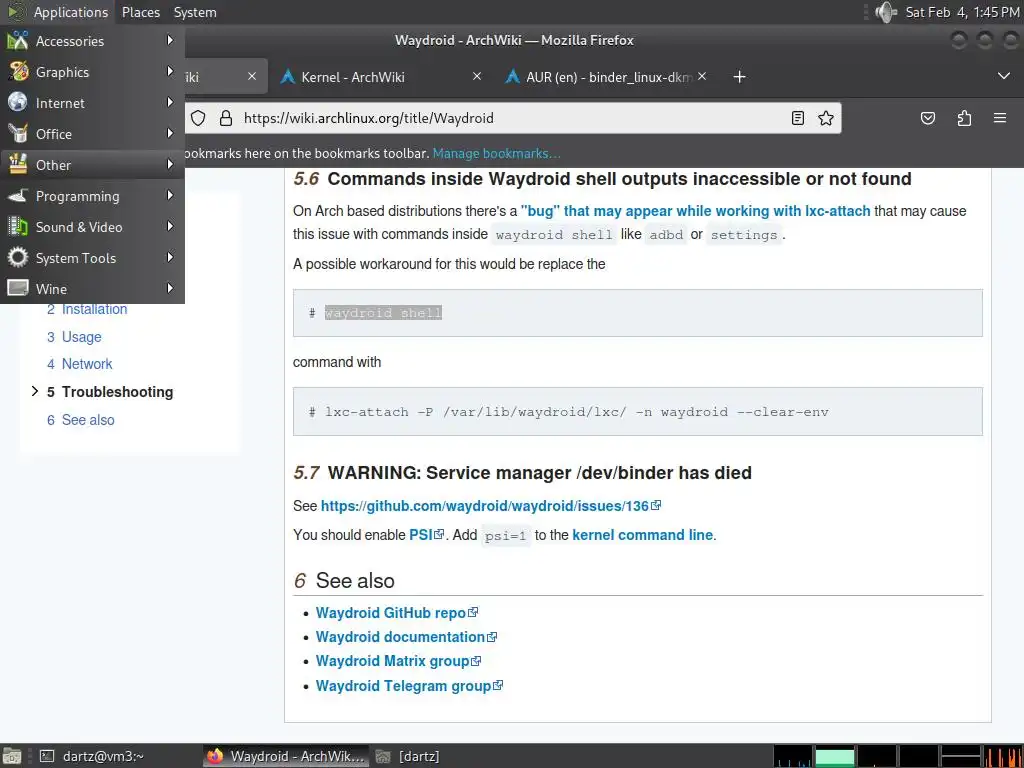Click the Other category icon
The image size is (1024, 768).
(x=18, y=165)
